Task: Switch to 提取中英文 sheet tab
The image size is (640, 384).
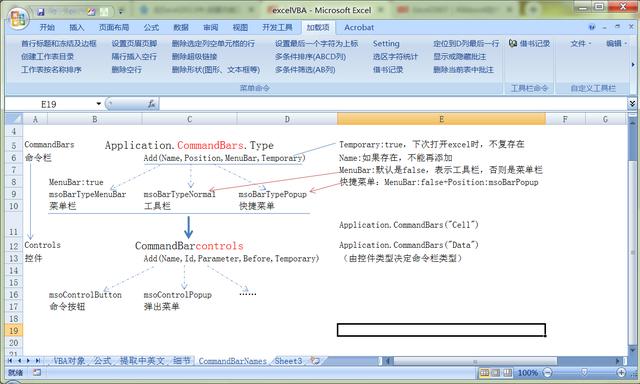Action: tap(142, 361)
